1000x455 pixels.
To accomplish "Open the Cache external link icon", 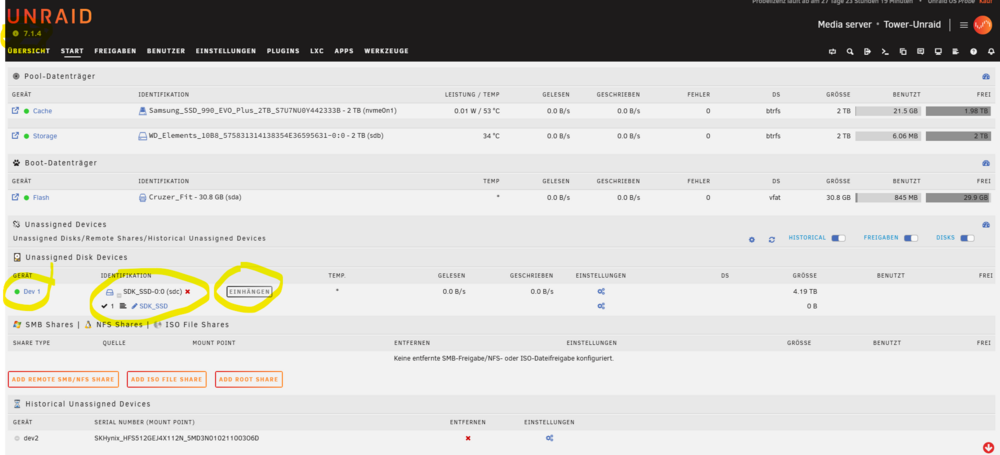I will coord(15,110).
